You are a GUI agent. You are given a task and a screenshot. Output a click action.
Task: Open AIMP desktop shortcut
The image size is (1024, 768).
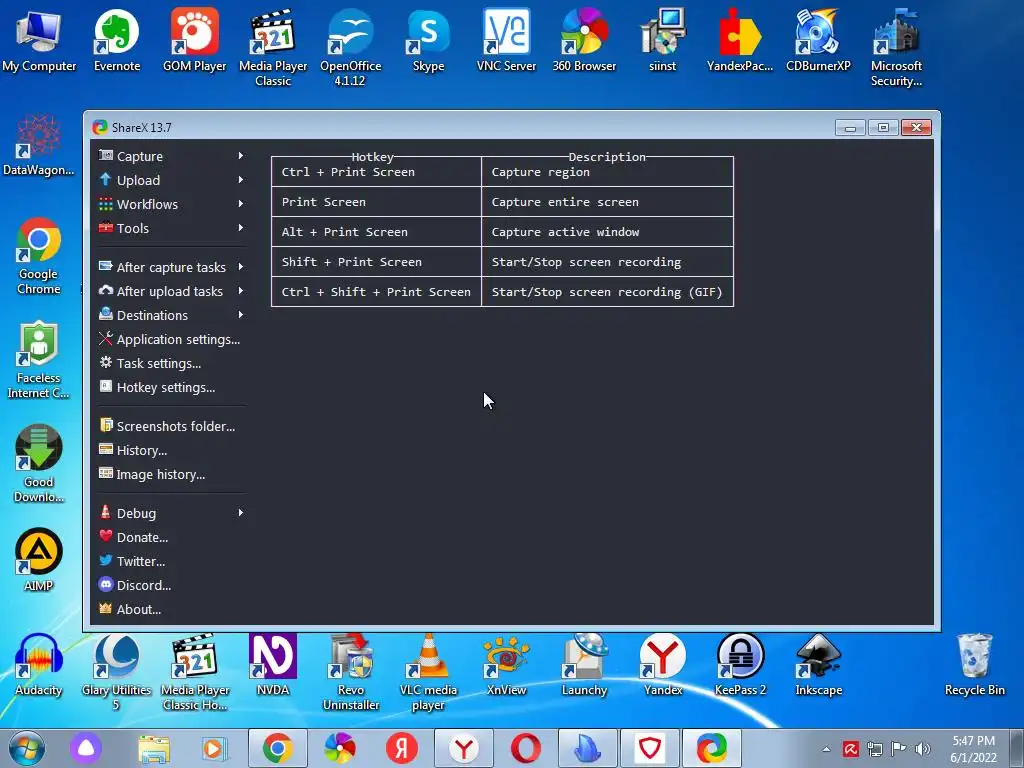point(39,560)
